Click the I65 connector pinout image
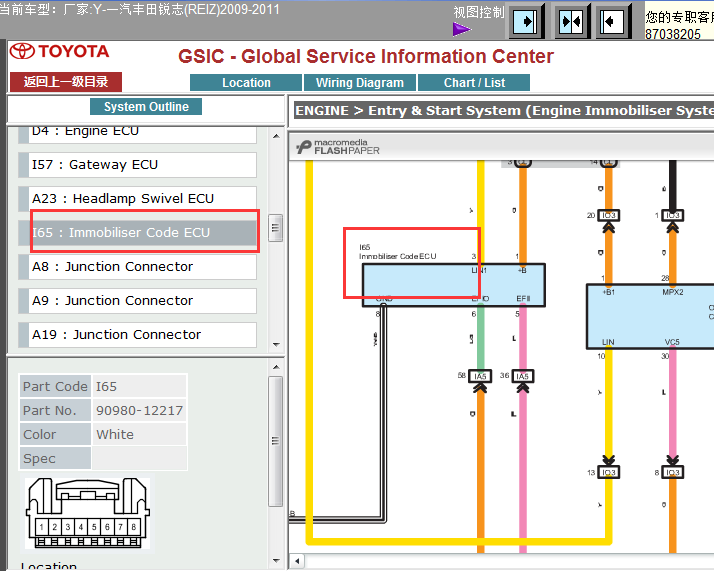714x571 pixels. tap(88, 513)
